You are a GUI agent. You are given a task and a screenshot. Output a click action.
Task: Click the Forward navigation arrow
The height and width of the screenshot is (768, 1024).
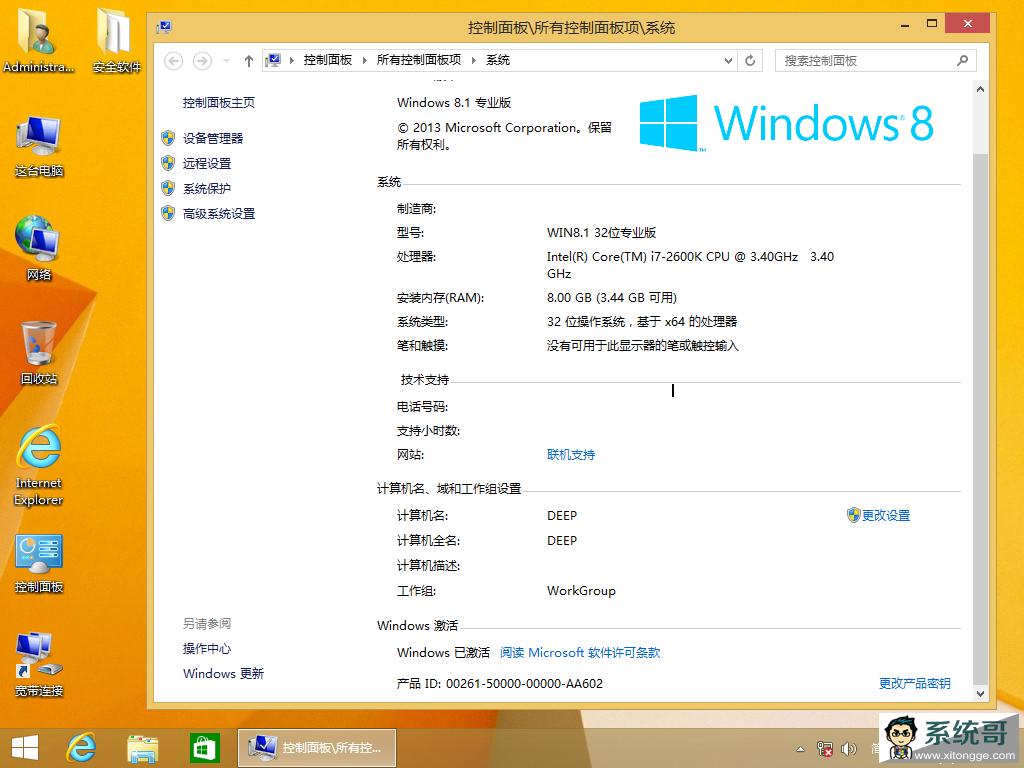(x=202, y=61)
